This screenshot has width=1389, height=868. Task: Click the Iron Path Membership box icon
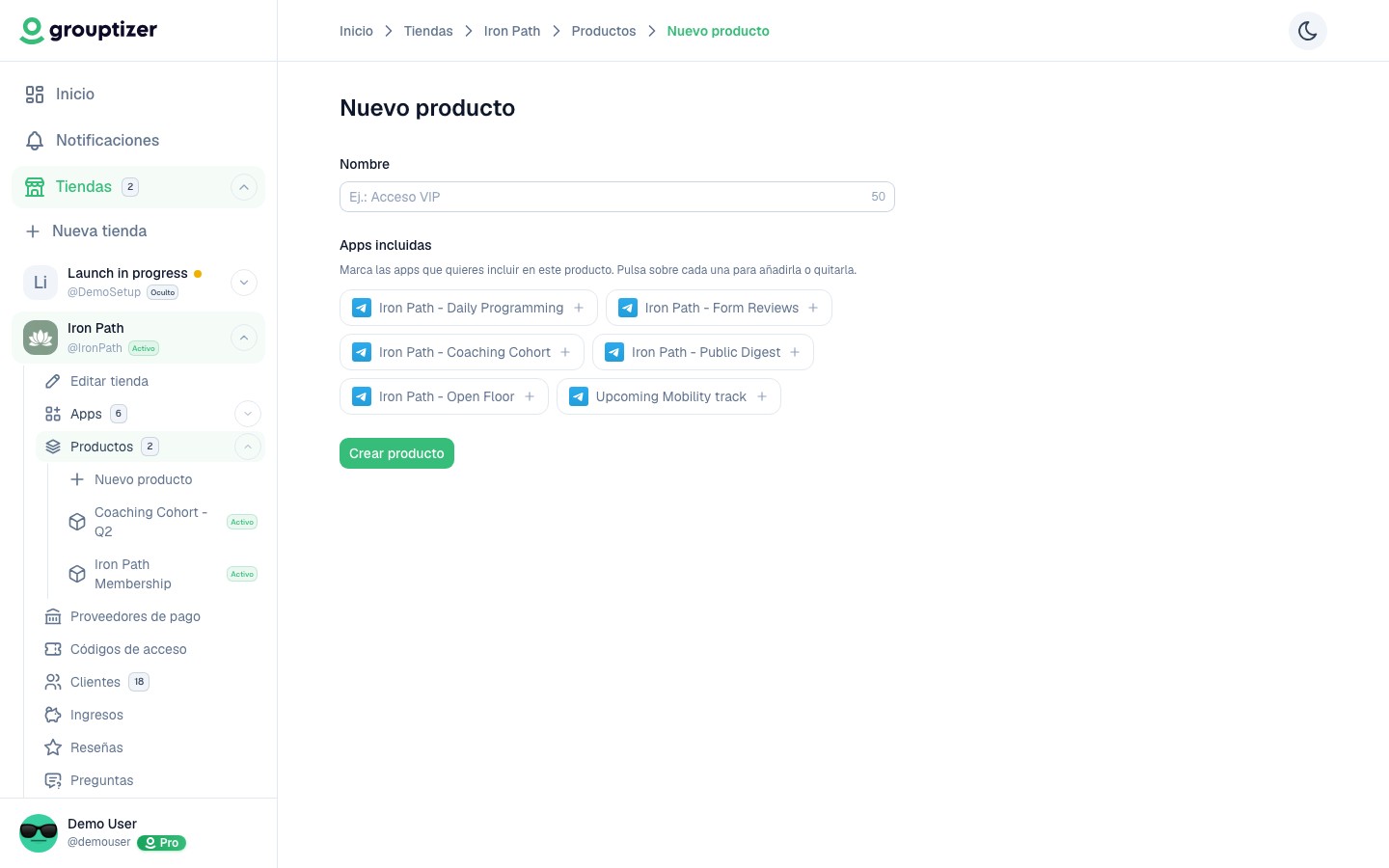click(77, 574)
